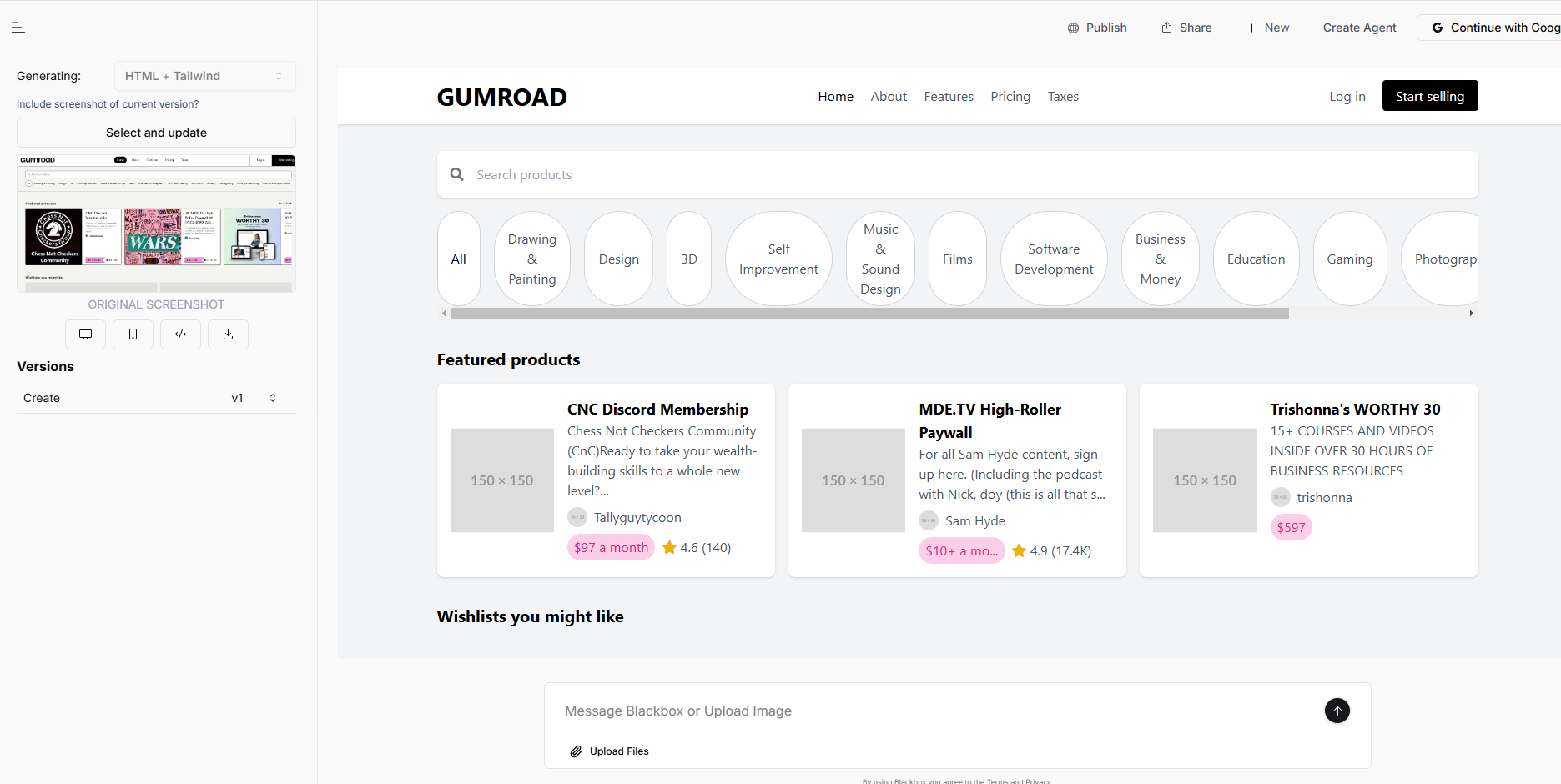This screenshot has width=1561, height=784.
Task: Select Self Improvement category
Action: (x=778, y=259)
